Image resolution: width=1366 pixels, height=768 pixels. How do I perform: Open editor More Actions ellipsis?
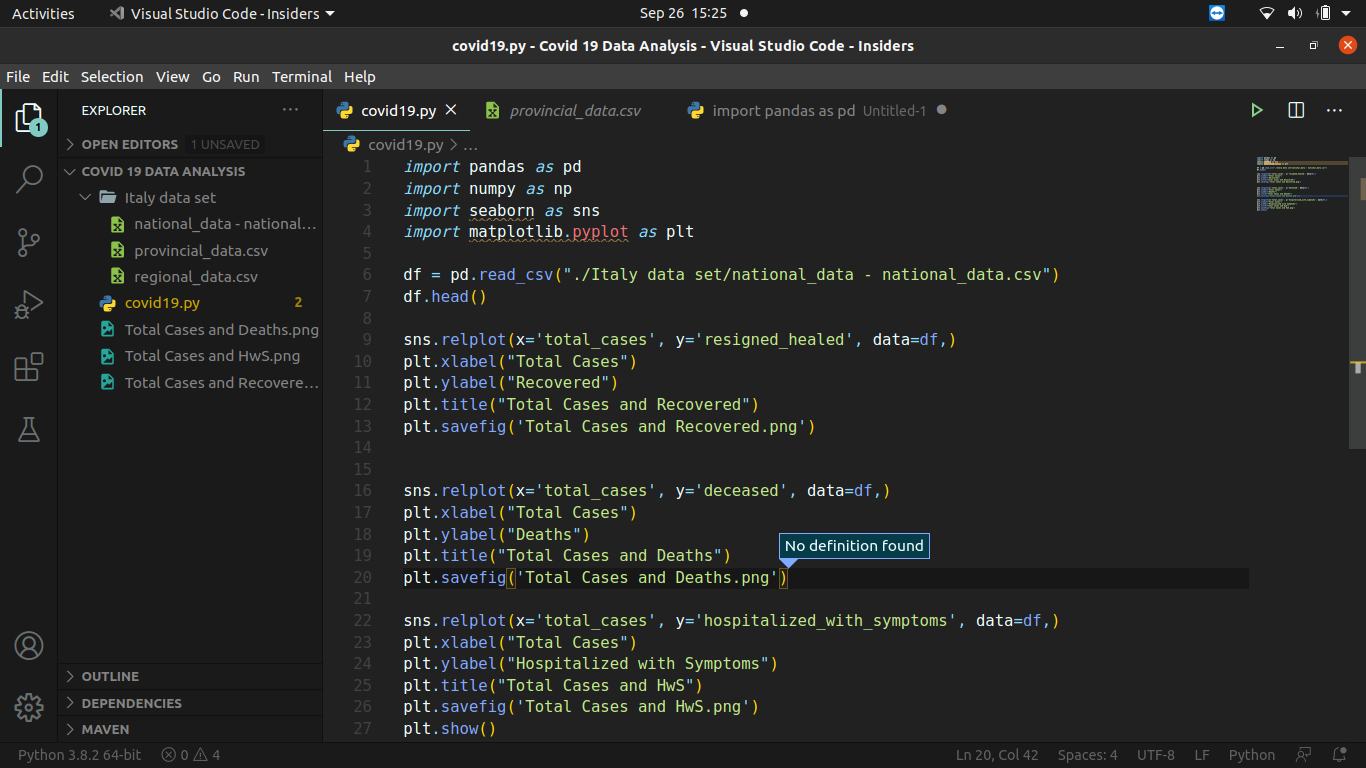click(x=1334, y=110)
